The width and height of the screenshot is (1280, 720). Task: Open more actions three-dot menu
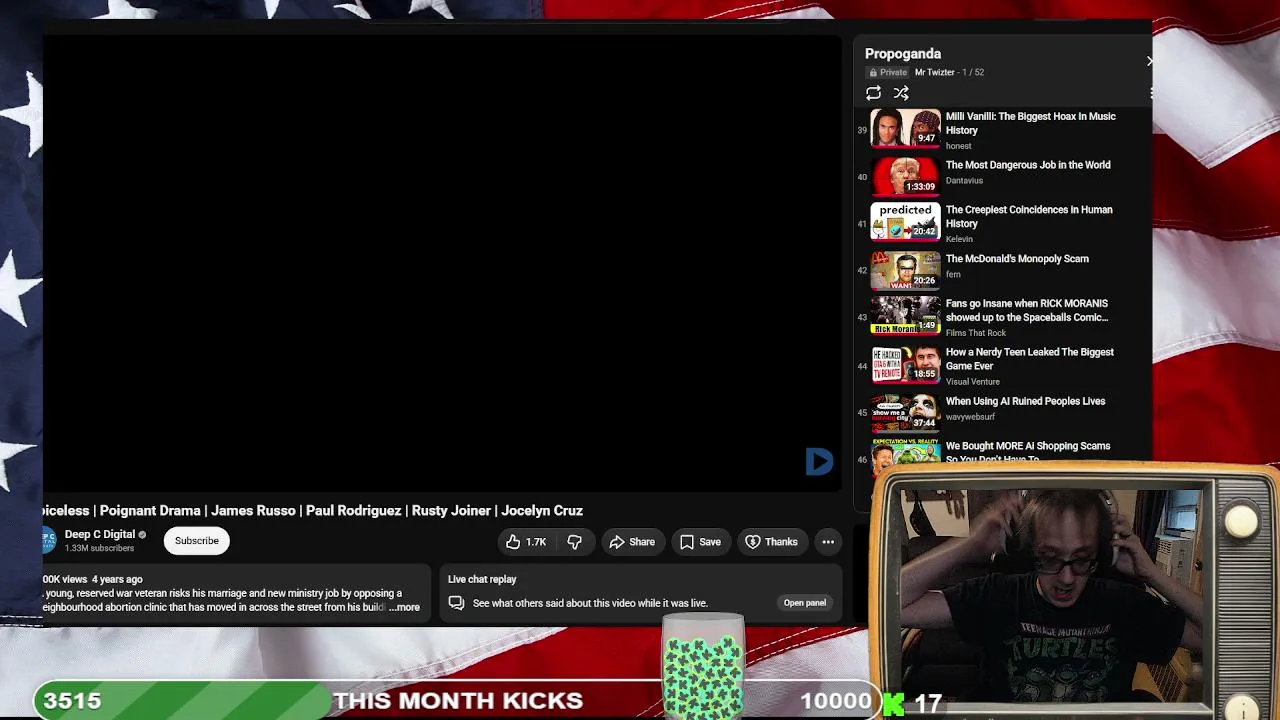[x=828, y=542]
